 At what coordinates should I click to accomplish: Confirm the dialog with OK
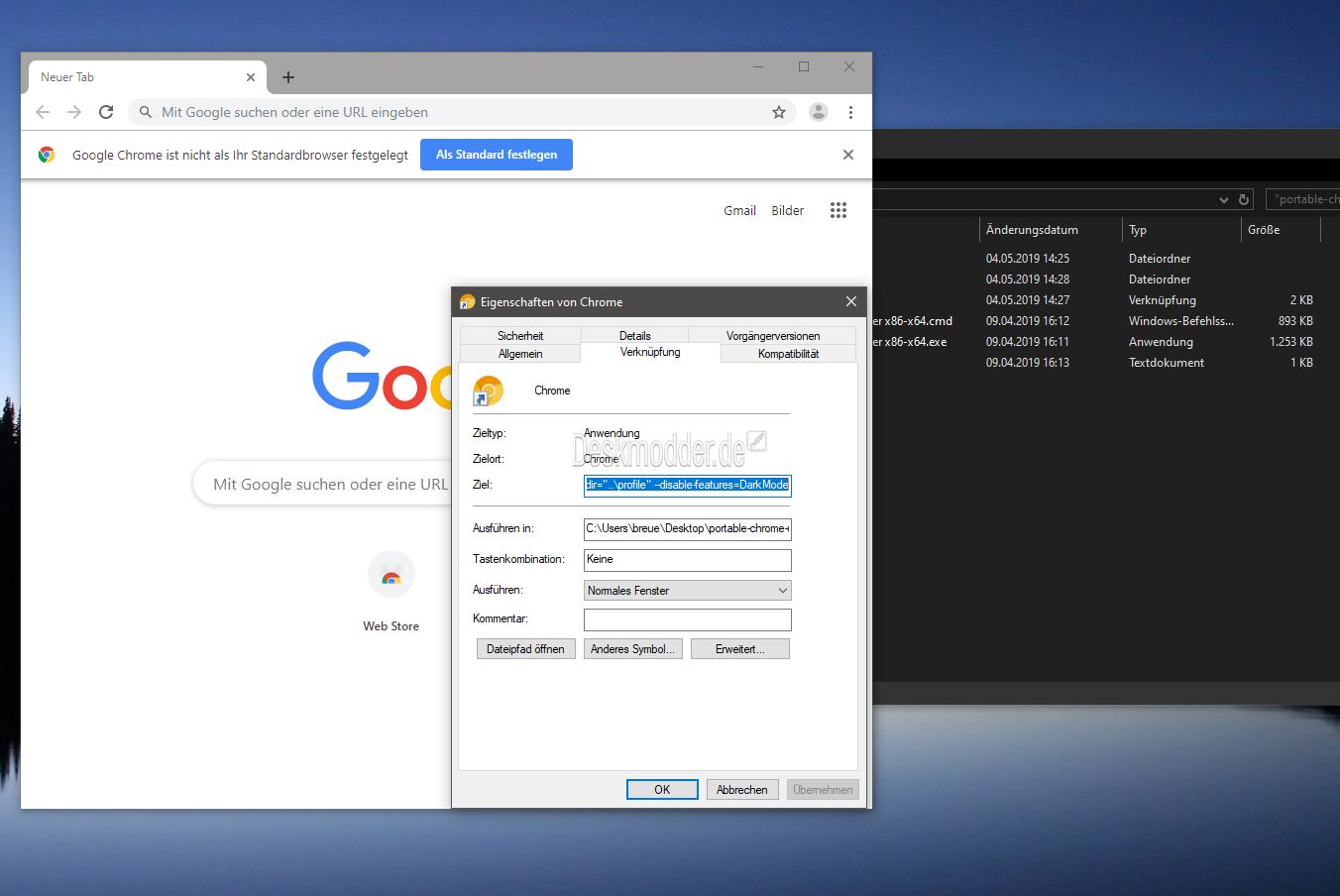662,790
